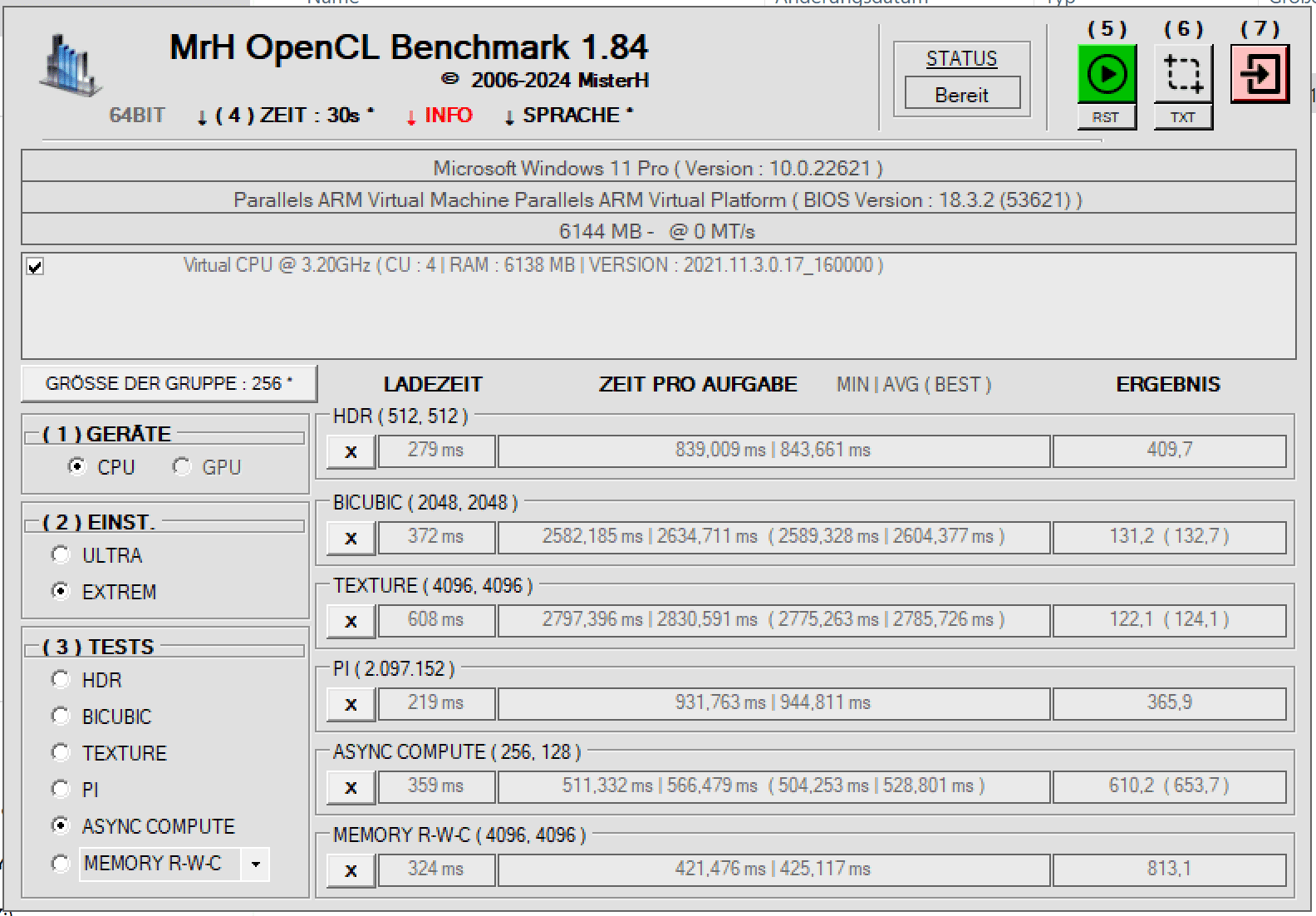Click the MIN | AVG ( BEST ) label
The width and height of the screenshot is (1316, 916).
pos(914,384)
